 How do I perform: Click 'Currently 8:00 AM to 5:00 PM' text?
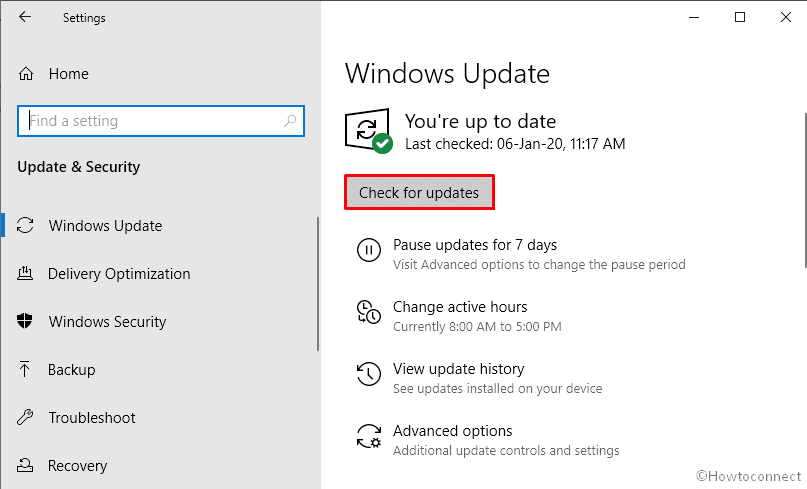(x=477, y=327)
